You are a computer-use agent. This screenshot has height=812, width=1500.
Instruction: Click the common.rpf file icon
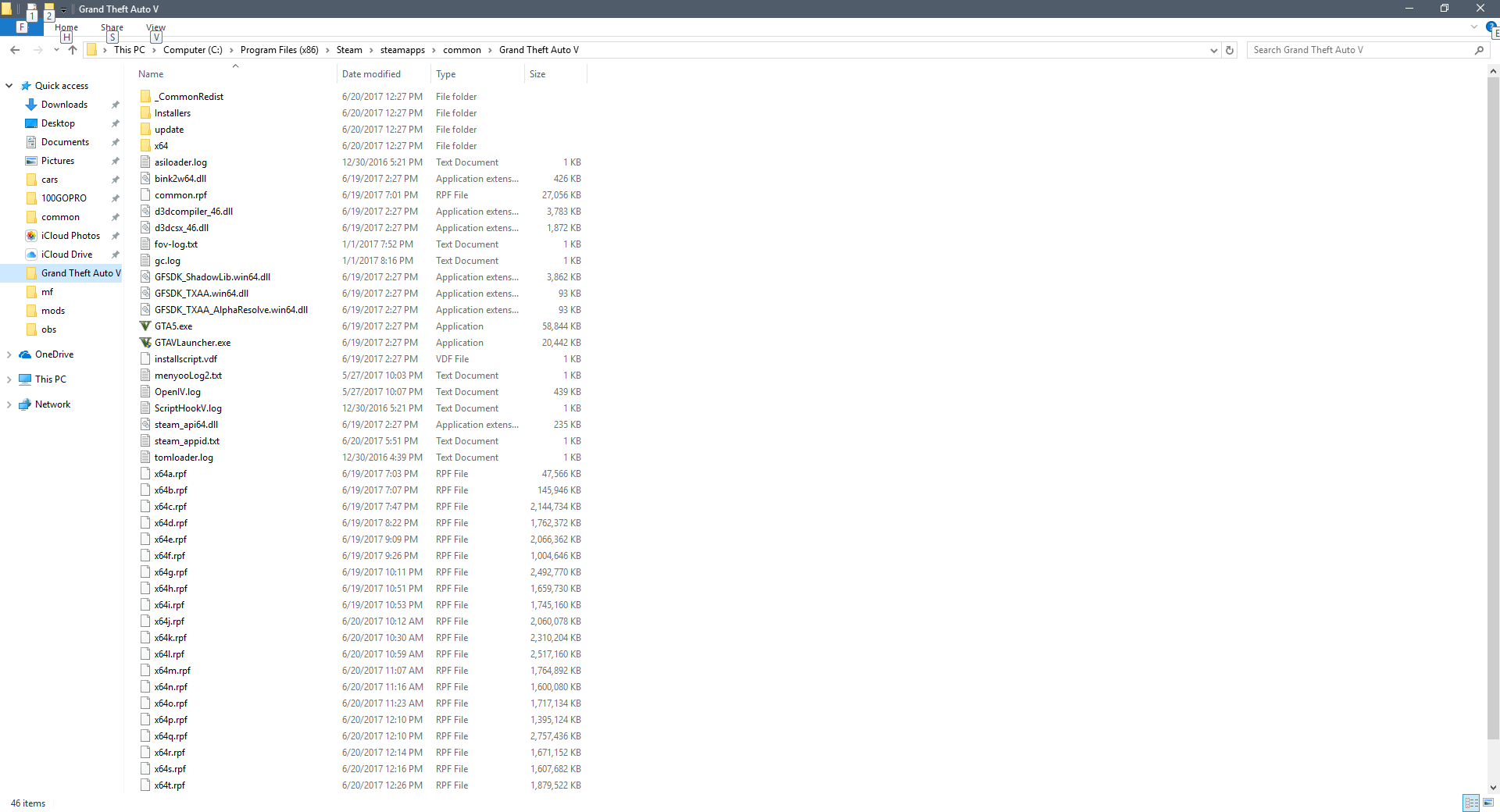[x=145, y=195]
